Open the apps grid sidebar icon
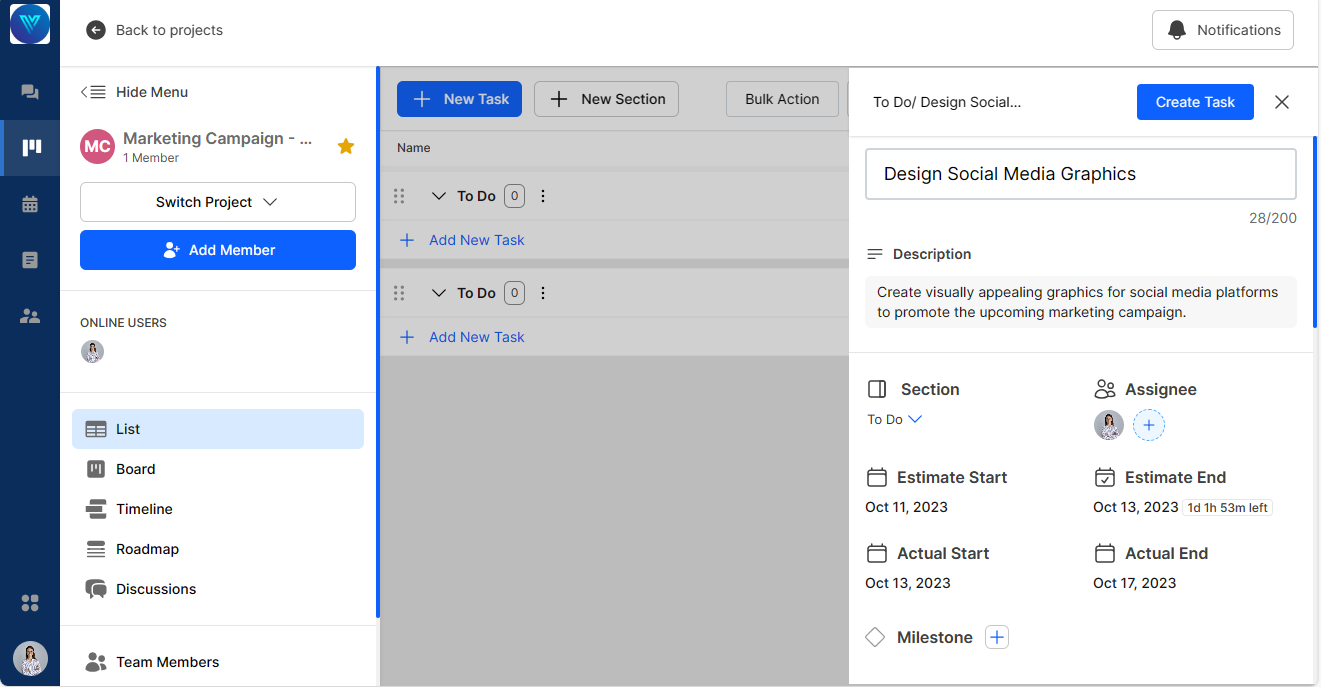The width and height of the screenshot is (1321, 687). click(30, 603)
